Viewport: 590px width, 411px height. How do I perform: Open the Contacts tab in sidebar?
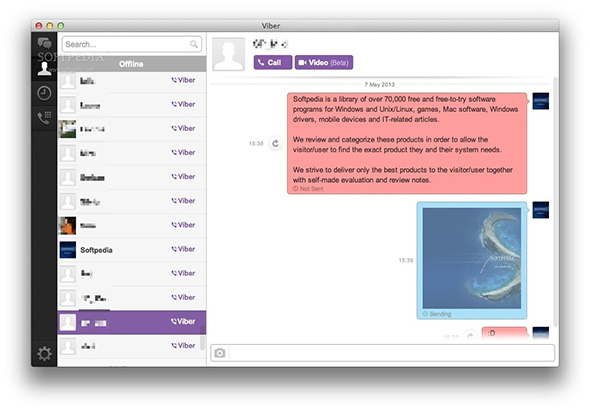click(x=44, y=68)
